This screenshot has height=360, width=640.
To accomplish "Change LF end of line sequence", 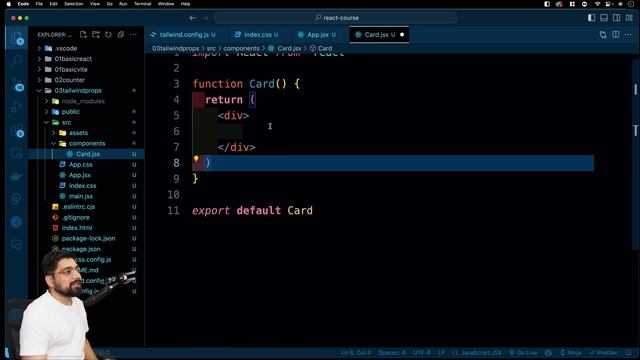I will [x=441, y=353].
